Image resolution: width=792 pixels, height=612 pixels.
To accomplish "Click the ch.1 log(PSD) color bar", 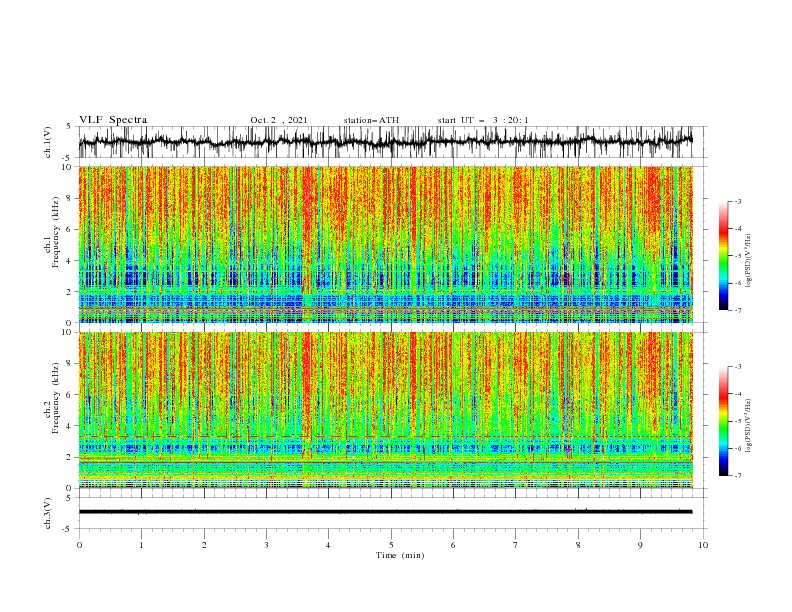I will point(723,255).
